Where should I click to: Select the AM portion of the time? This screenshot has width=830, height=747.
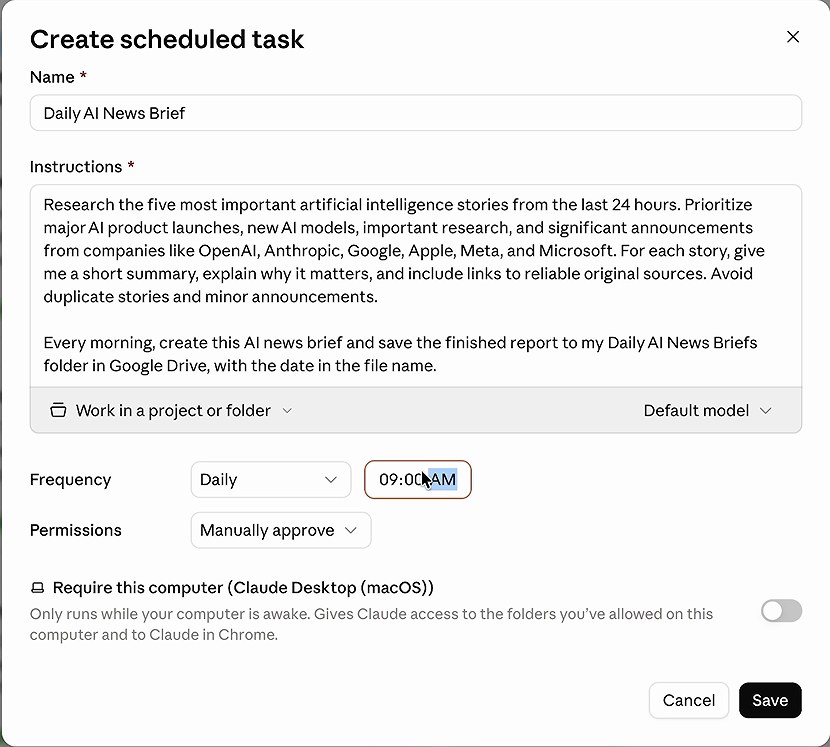pos(444,480)
